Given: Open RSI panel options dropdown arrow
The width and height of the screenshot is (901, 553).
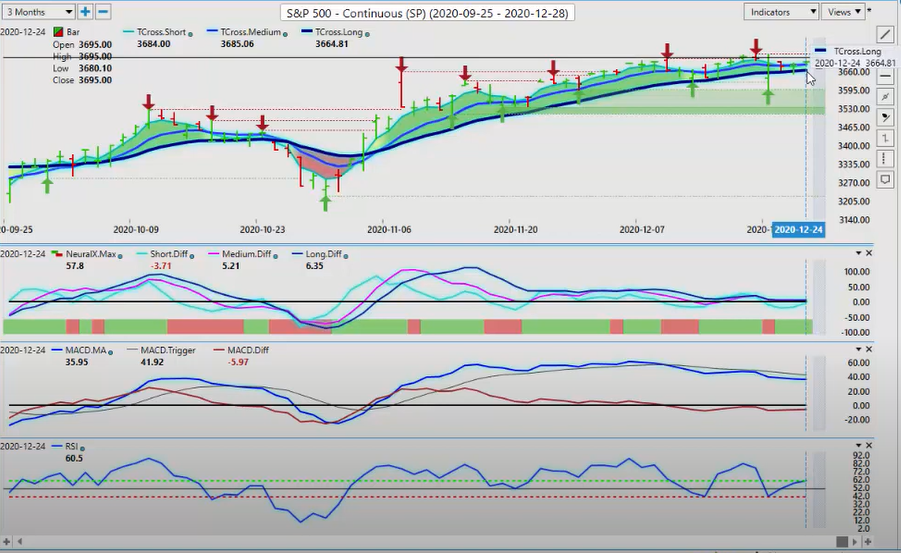Looking at the screenshot, I should [x=858, y=445].
